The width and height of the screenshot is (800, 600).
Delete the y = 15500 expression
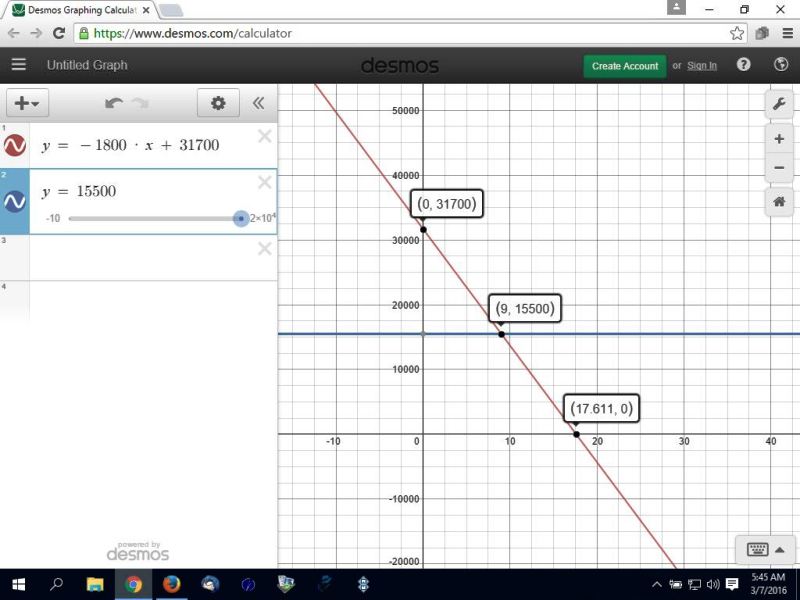(264, 182)
